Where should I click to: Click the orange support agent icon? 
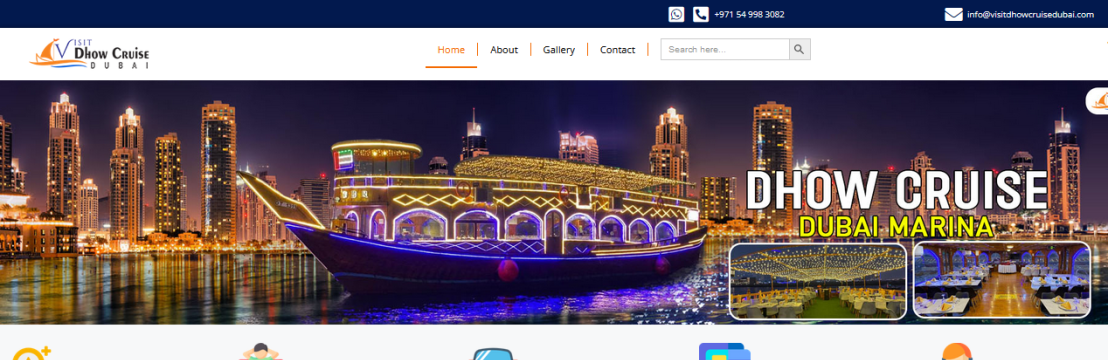[x=957, y=352]
